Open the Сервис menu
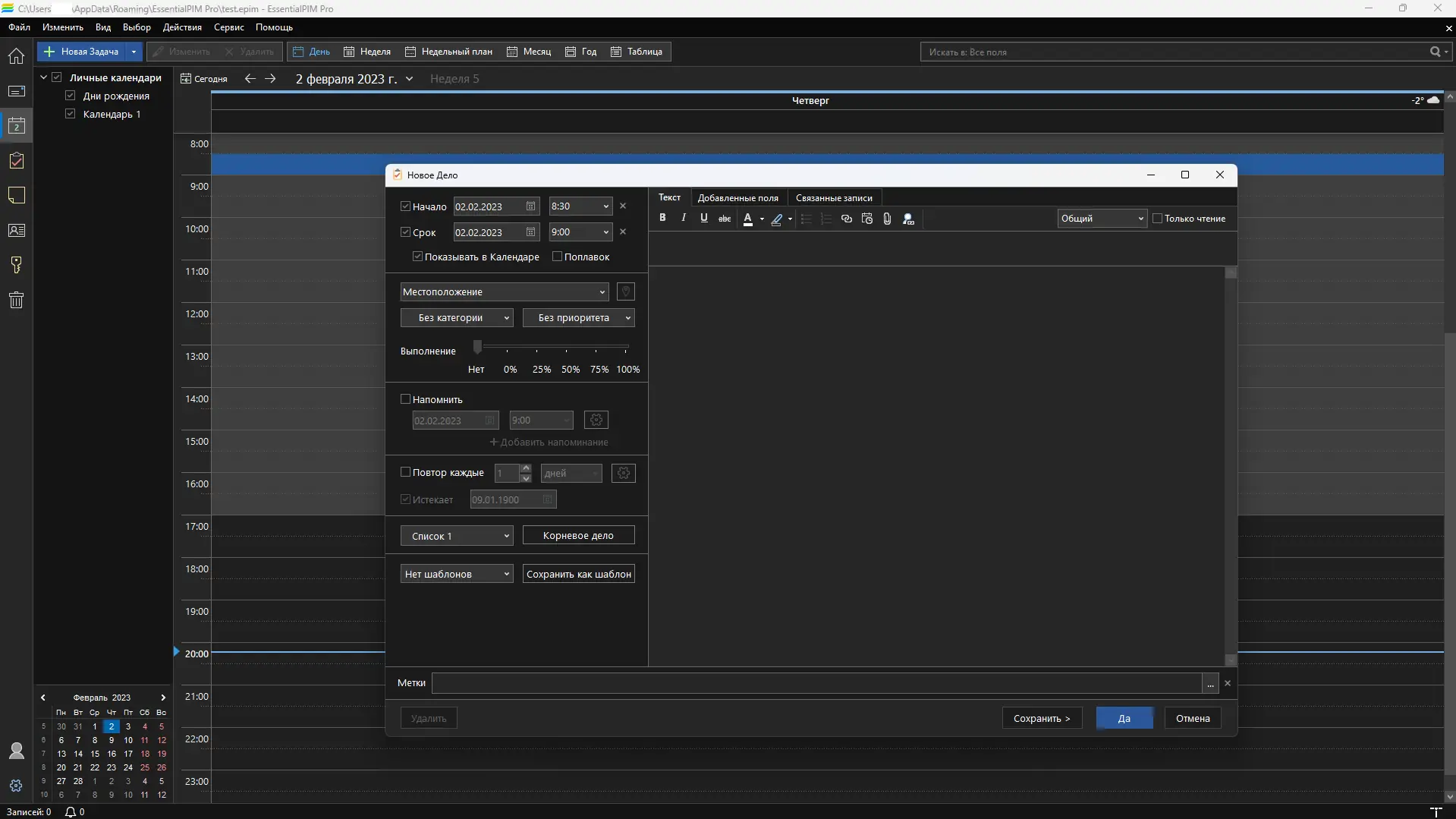 [x=228, y=27]
